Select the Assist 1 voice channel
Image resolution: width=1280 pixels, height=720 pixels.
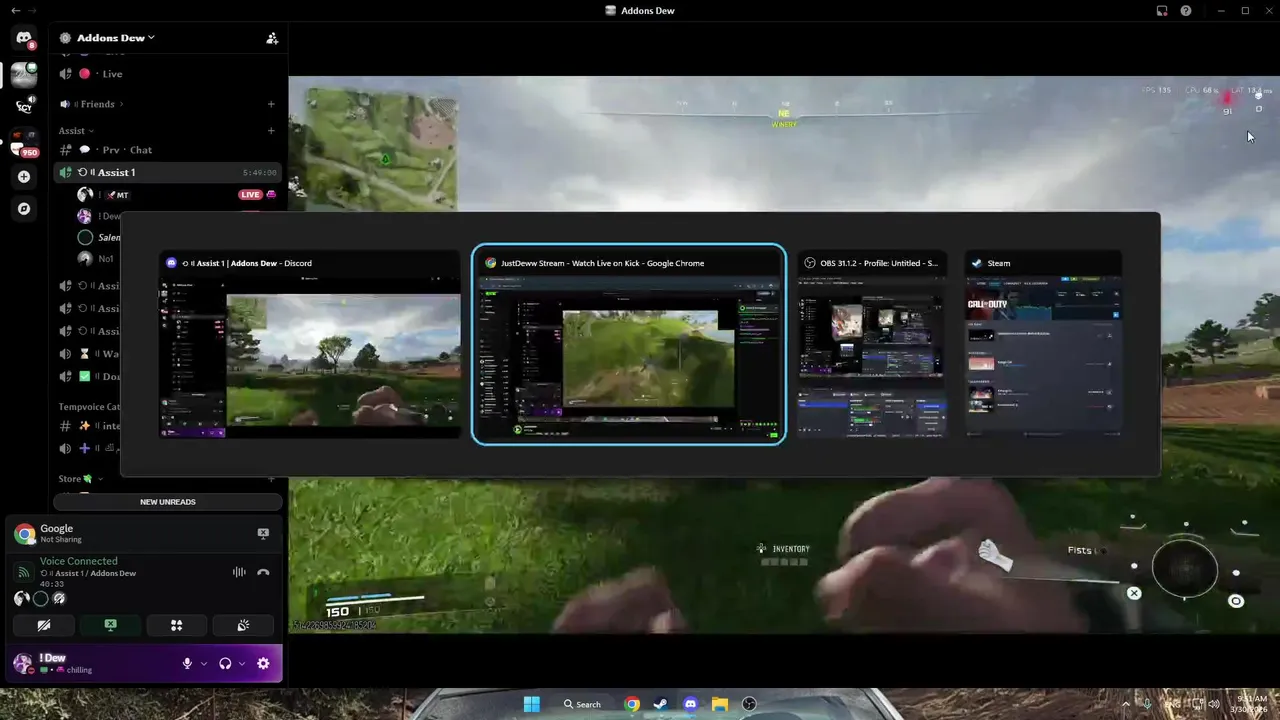coord(167,173)
